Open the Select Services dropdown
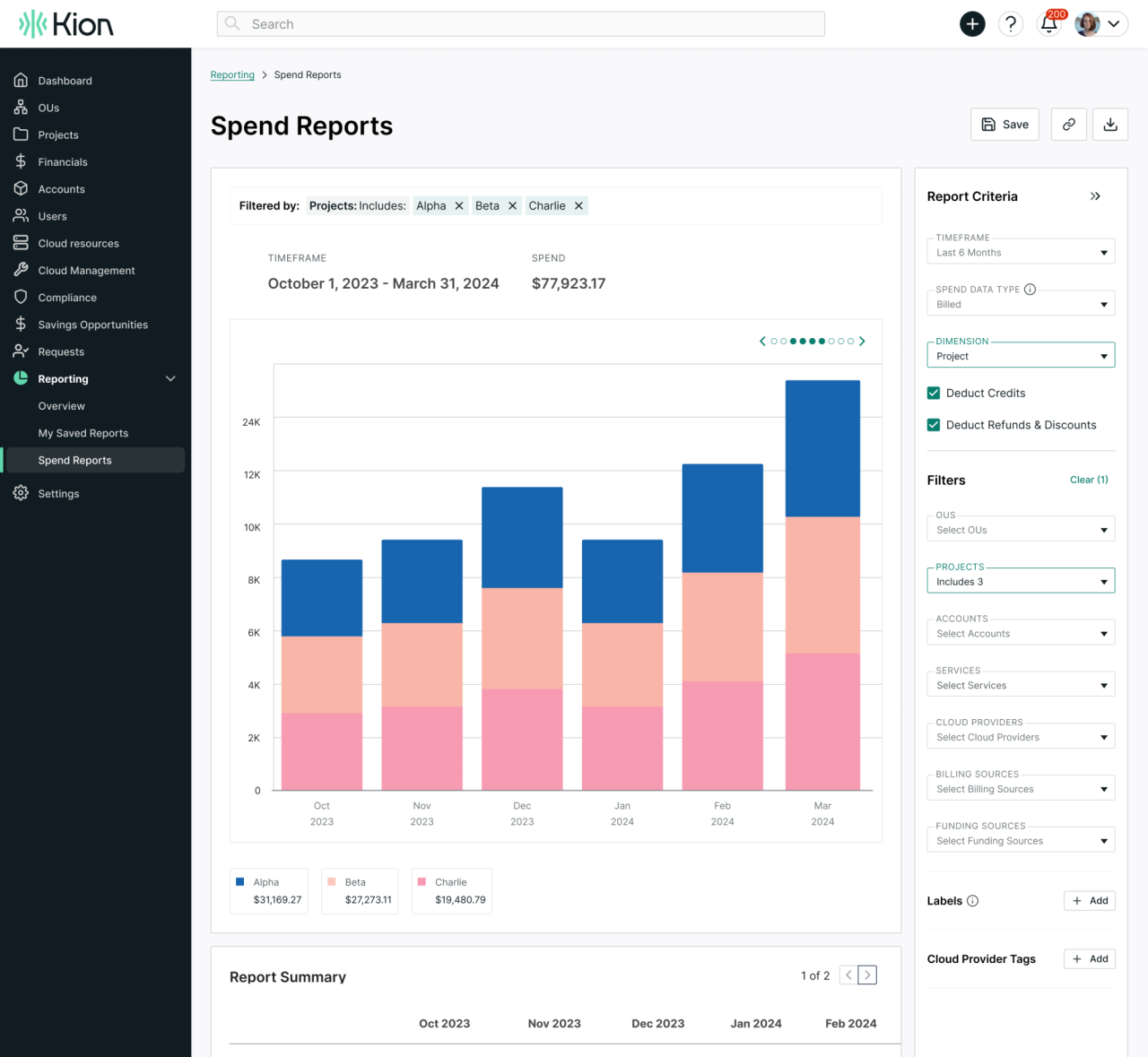 (x=1020, y=684)
